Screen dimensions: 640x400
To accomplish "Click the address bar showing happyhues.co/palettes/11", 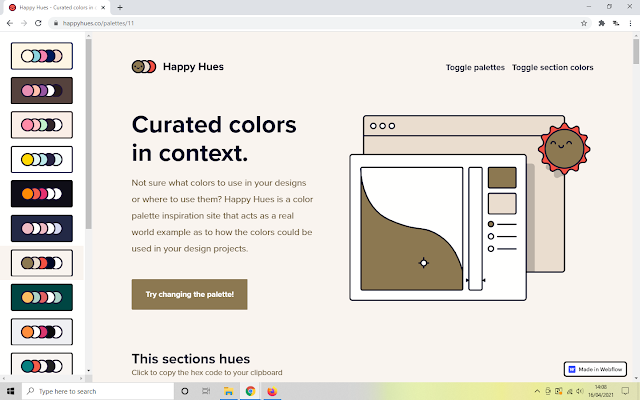I will click(318, 23).
